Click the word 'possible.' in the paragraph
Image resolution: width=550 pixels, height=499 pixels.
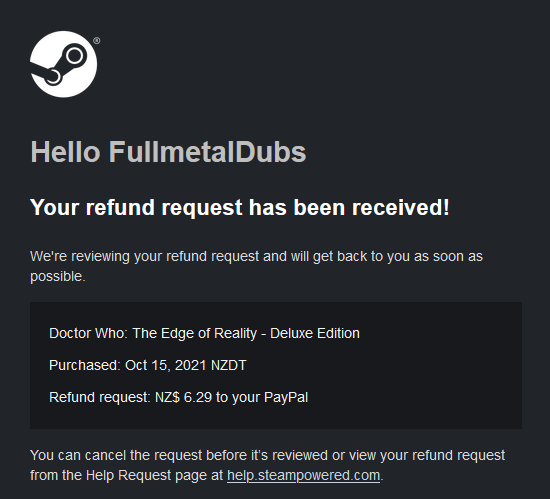[58, 277]
